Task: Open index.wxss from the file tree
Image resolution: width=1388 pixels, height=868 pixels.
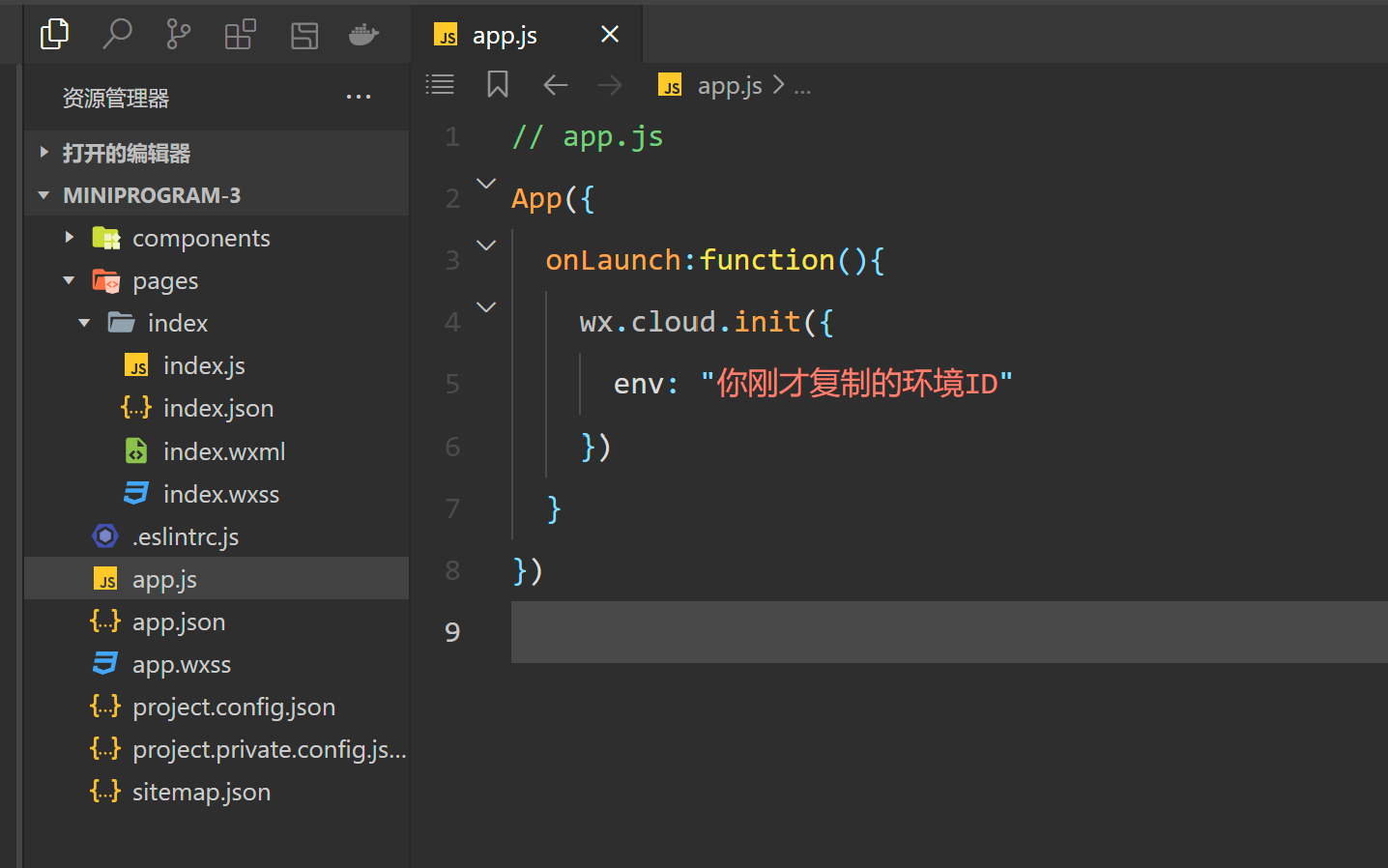Action: pyautogui.click(x=223, y=493)
